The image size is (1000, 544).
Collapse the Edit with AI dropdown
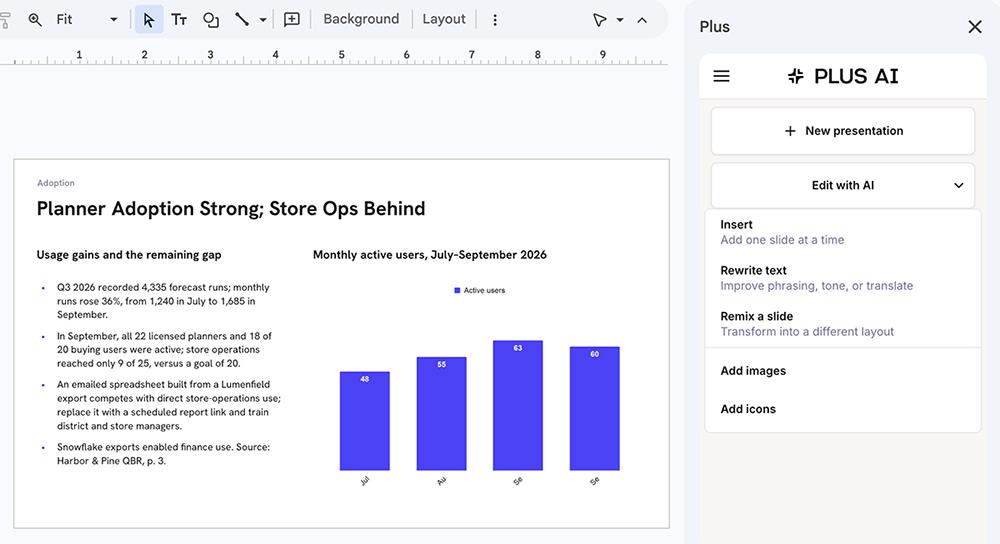(x=842, y=185)
